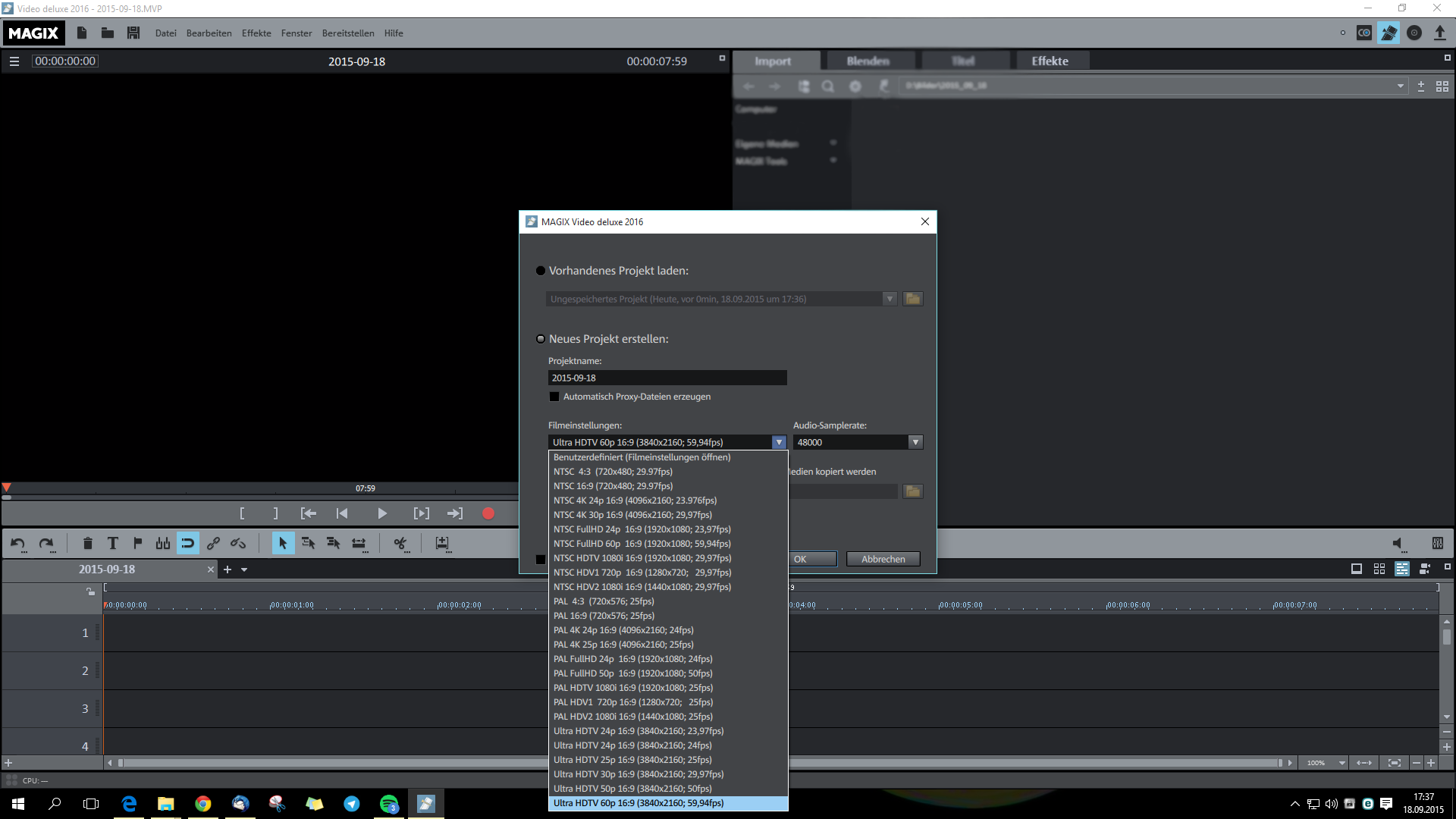Click the upload export arrow icon

[x=1439, y=33]
